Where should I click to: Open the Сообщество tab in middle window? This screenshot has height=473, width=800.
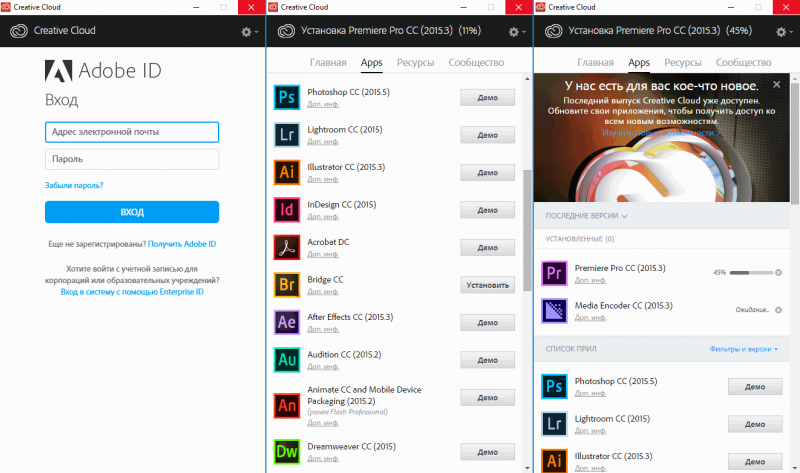(476, 62)
